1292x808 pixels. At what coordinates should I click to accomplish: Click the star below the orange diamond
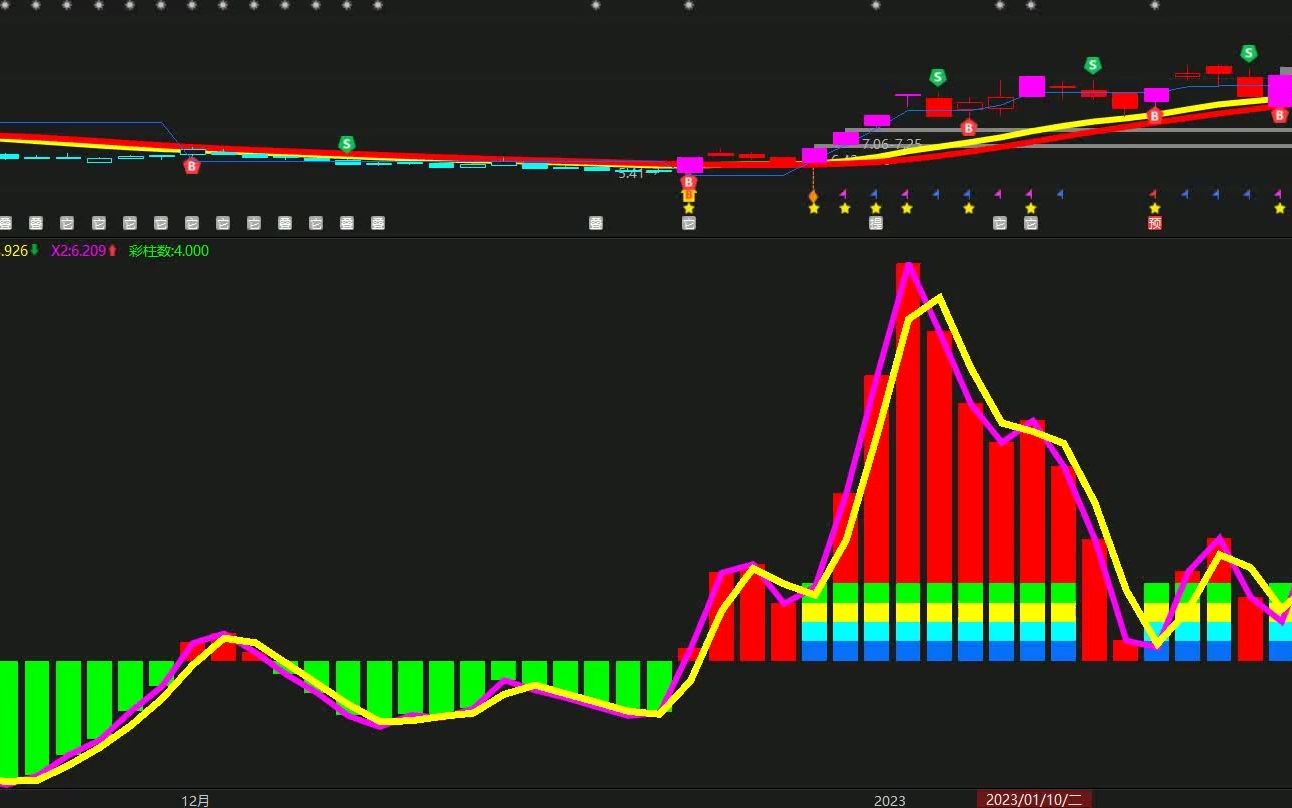point(814,209)
